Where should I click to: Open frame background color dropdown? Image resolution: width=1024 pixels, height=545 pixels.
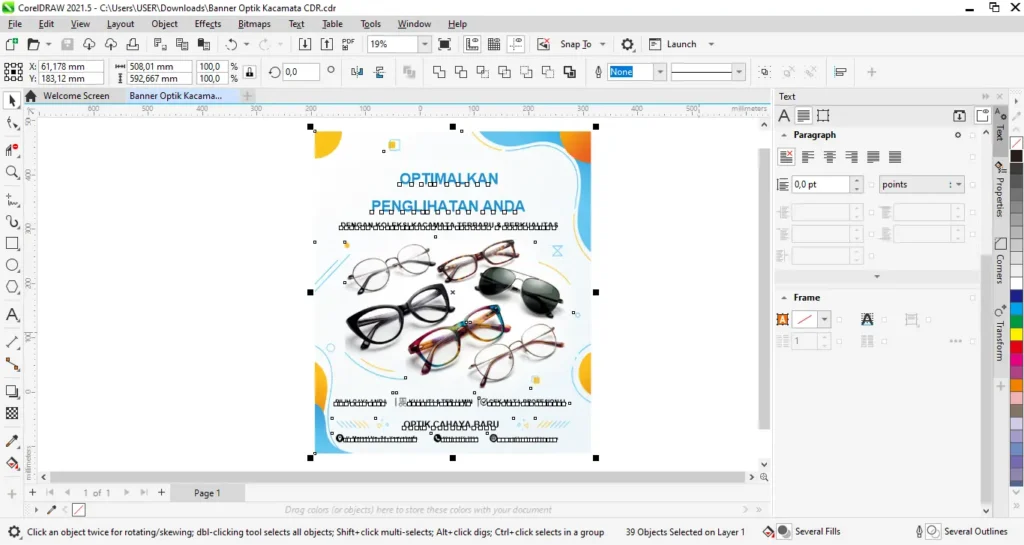[824, 319]
